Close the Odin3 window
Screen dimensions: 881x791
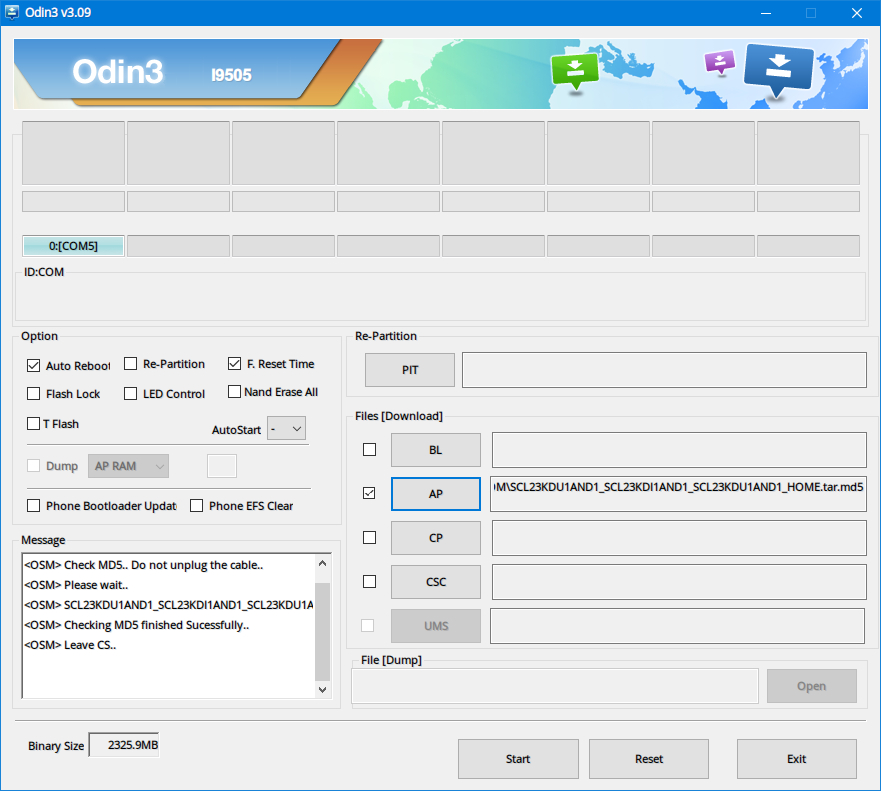point(857,13)
